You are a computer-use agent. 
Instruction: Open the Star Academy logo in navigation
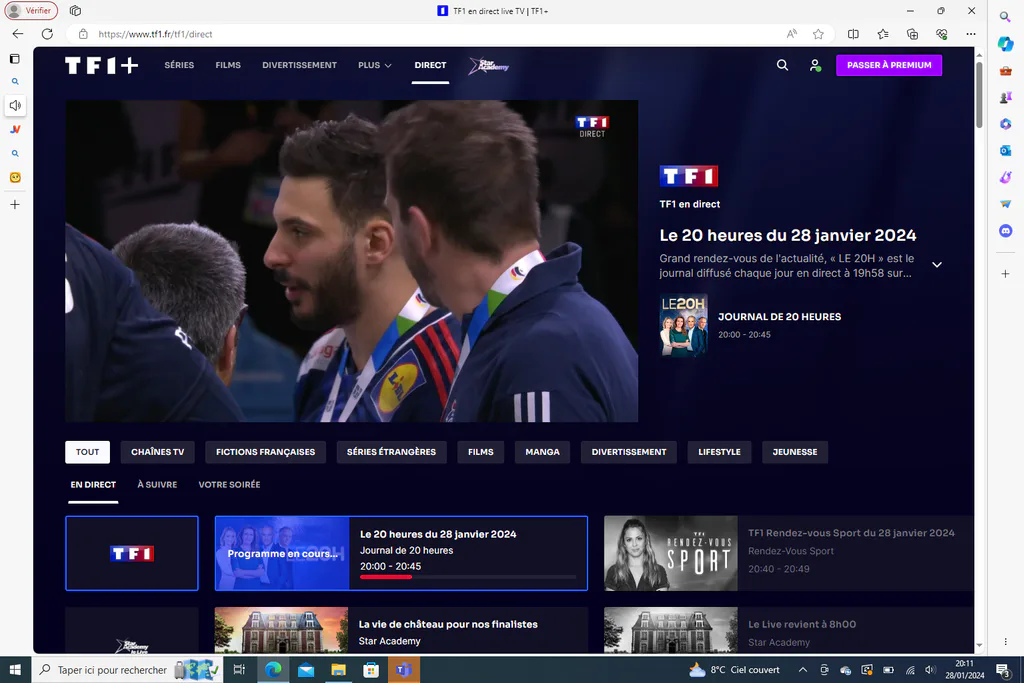488,65
